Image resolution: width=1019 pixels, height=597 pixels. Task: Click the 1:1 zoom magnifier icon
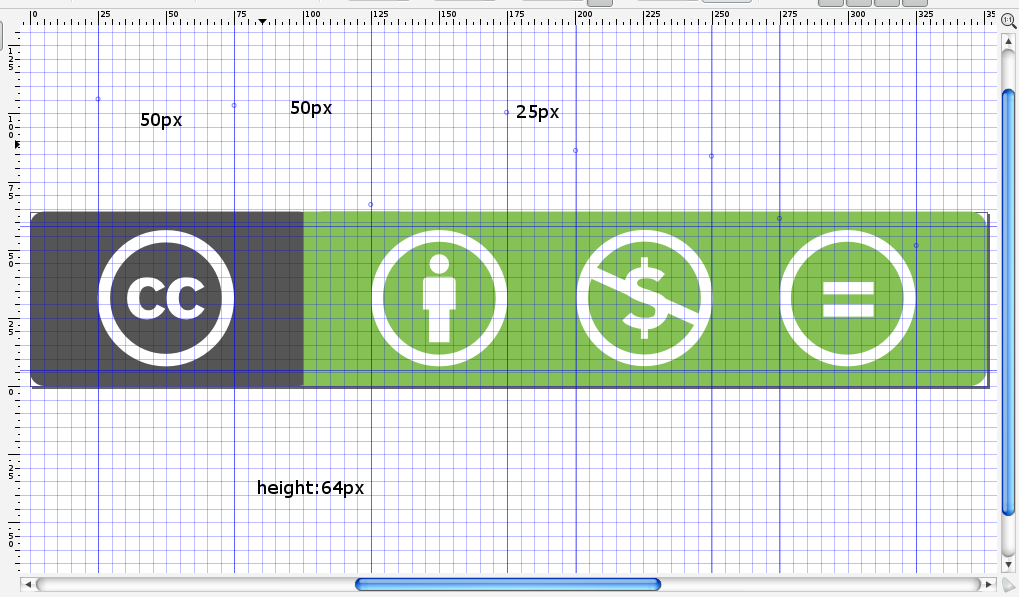(x=1009, y=21)
